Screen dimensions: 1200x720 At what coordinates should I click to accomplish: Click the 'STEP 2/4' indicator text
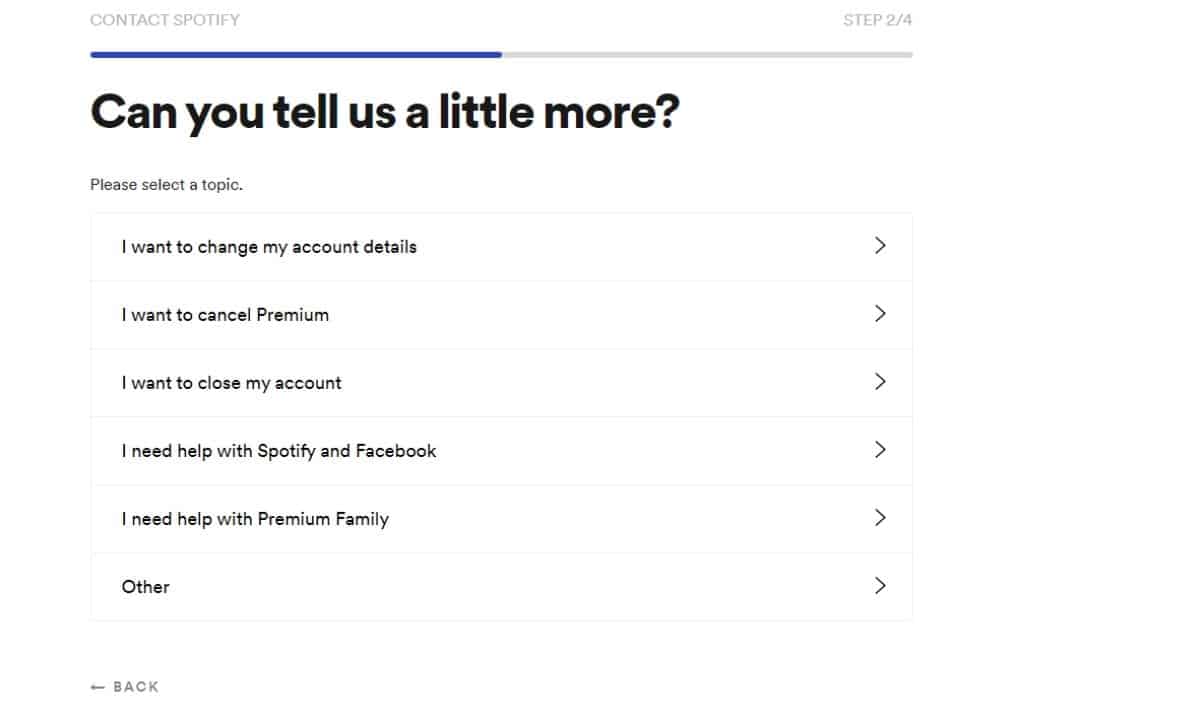click(x=877, y=20)
